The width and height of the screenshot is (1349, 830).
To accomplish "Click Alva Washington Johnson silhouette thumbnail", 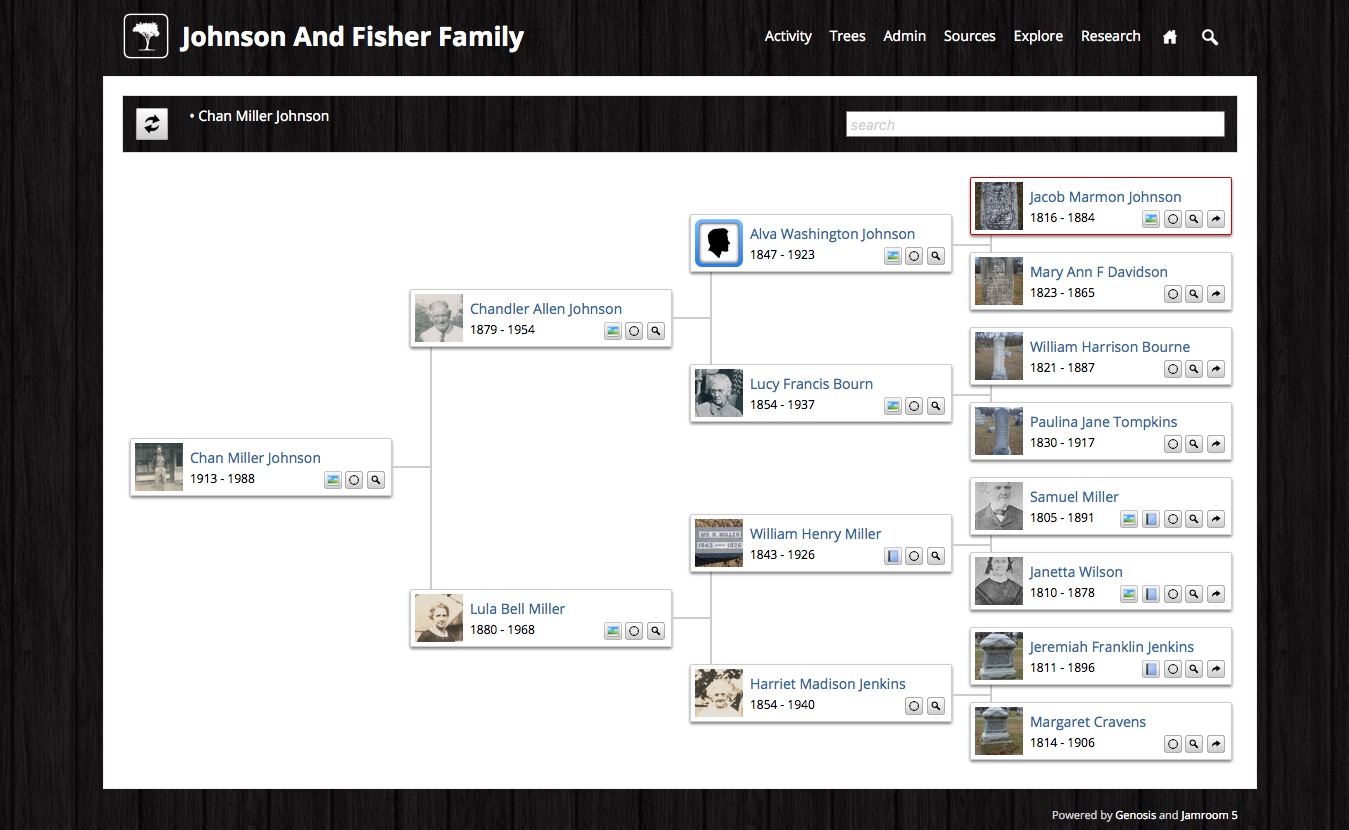I will click(719, 243).
